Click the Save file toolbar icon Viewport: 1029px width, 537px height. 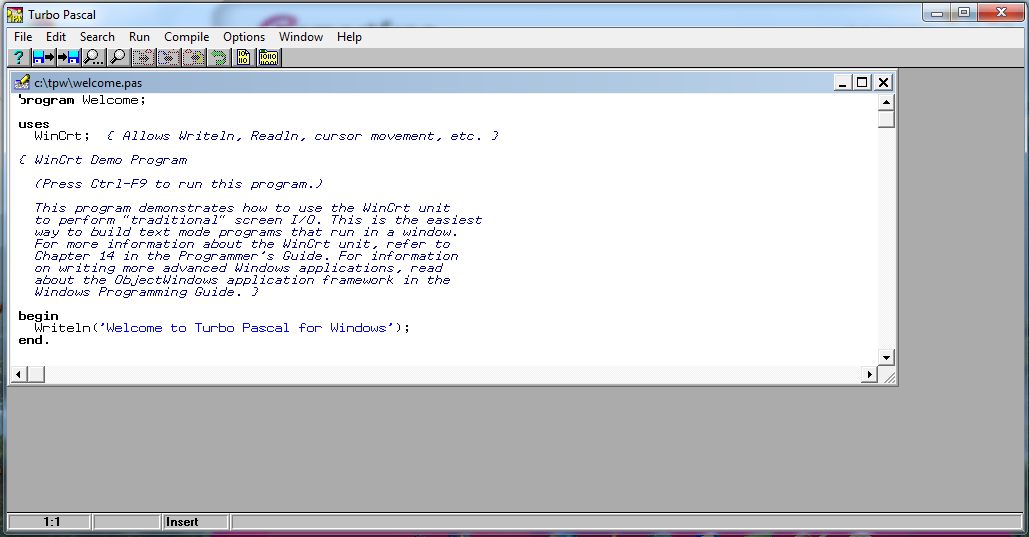pos(68,58)
